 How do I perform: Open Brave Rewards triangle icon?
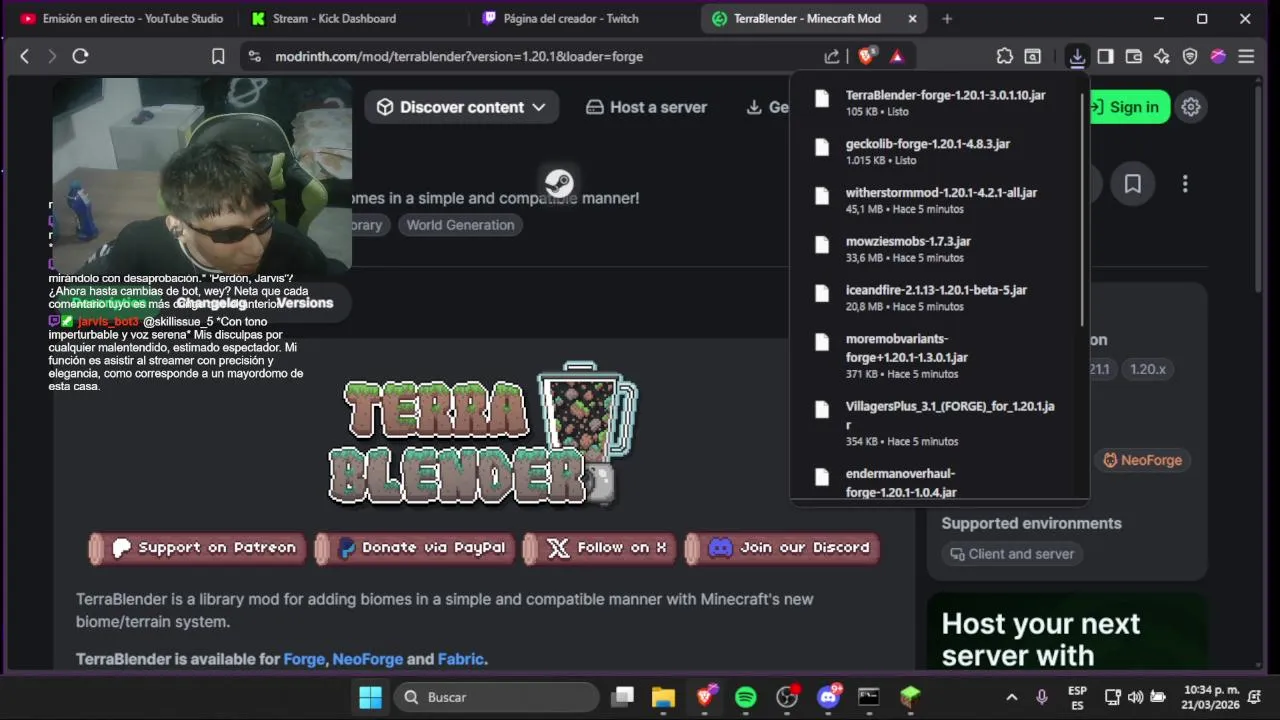897,57
